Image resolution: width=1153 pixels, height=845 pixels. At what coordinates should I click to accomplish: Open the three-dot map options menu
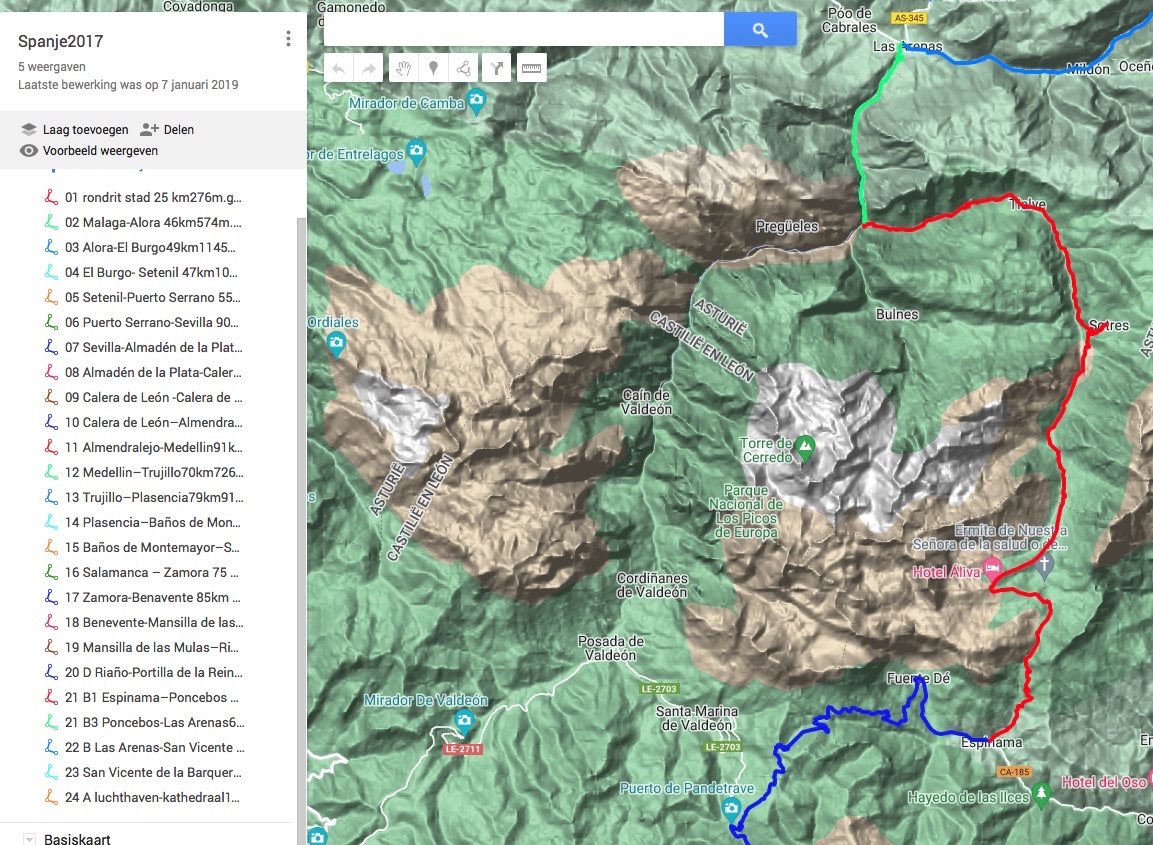pyautogui.click(x=288, y=39)
